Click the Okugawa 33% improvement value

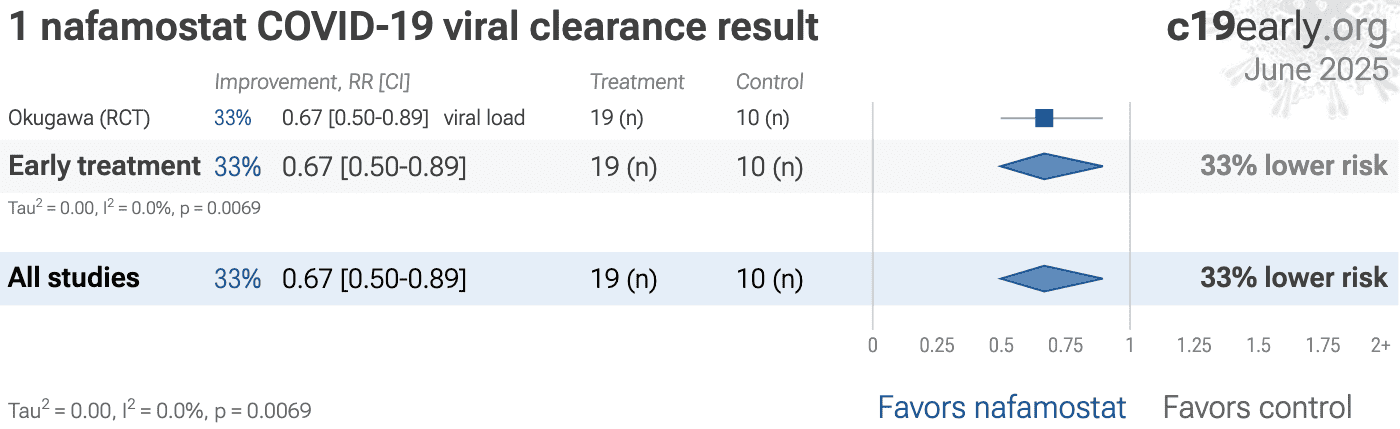[x=232, y=118]
